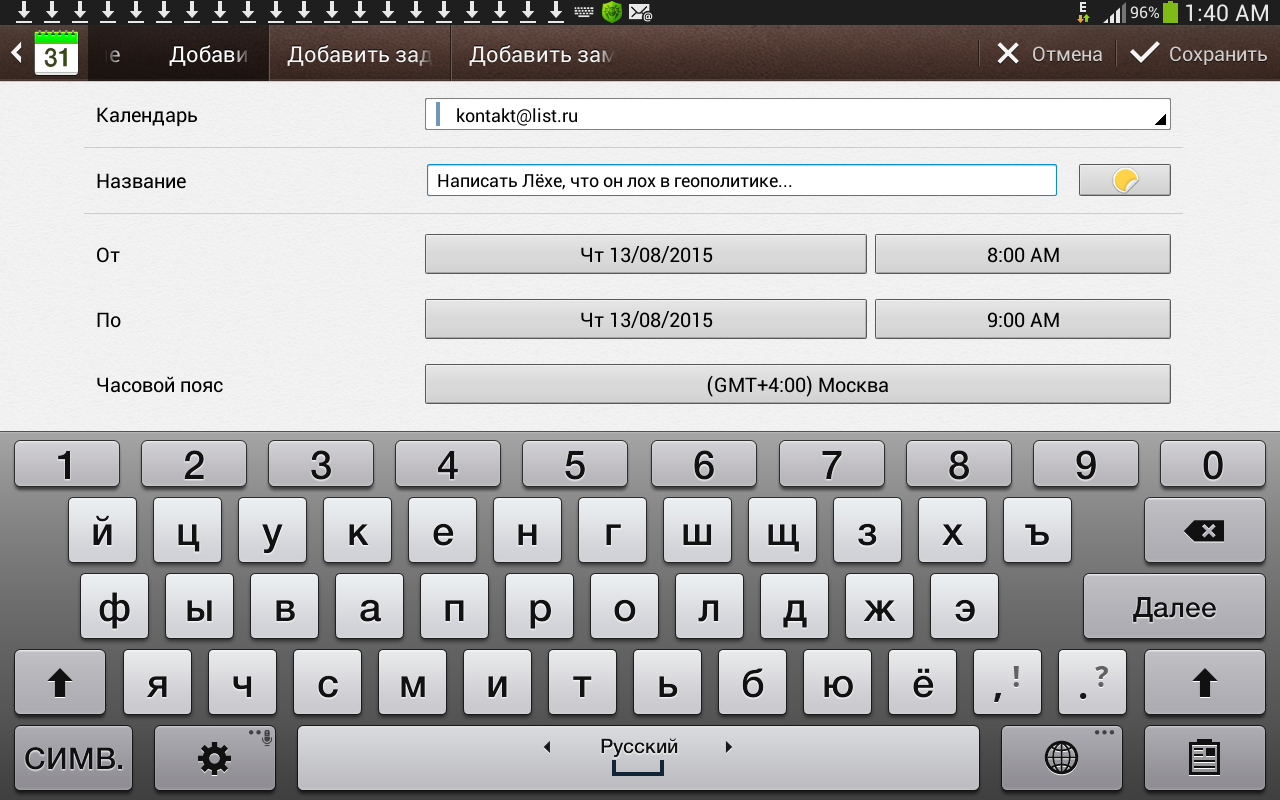This screenshot has width=1280, height=800.
Task: Tap the ъ letter key
Action: [1037, 531]
